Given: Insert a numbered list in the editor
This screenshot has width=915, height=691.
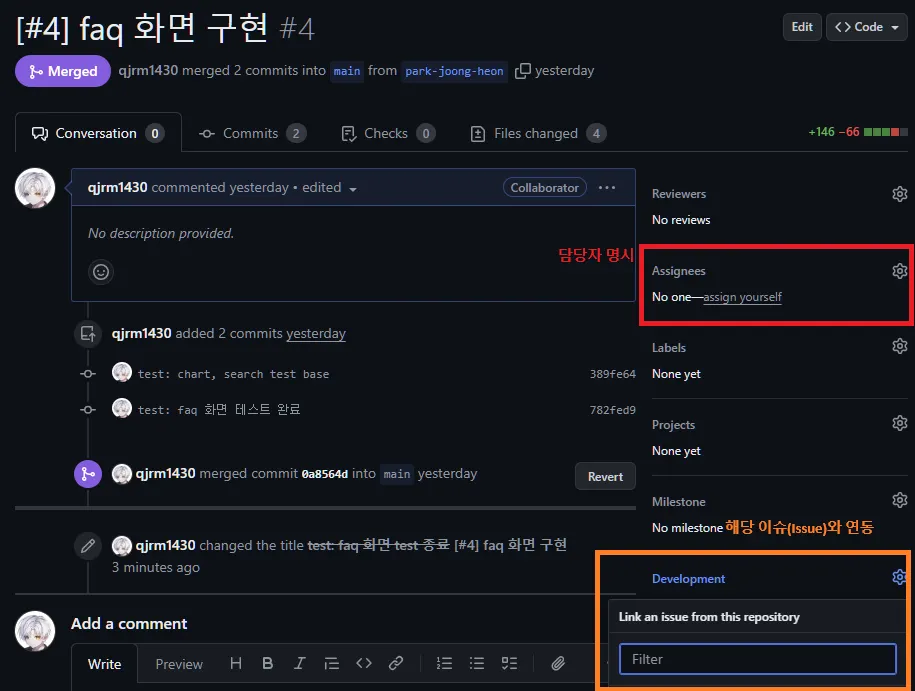Looking at the screenshot, I should point(444,663).
